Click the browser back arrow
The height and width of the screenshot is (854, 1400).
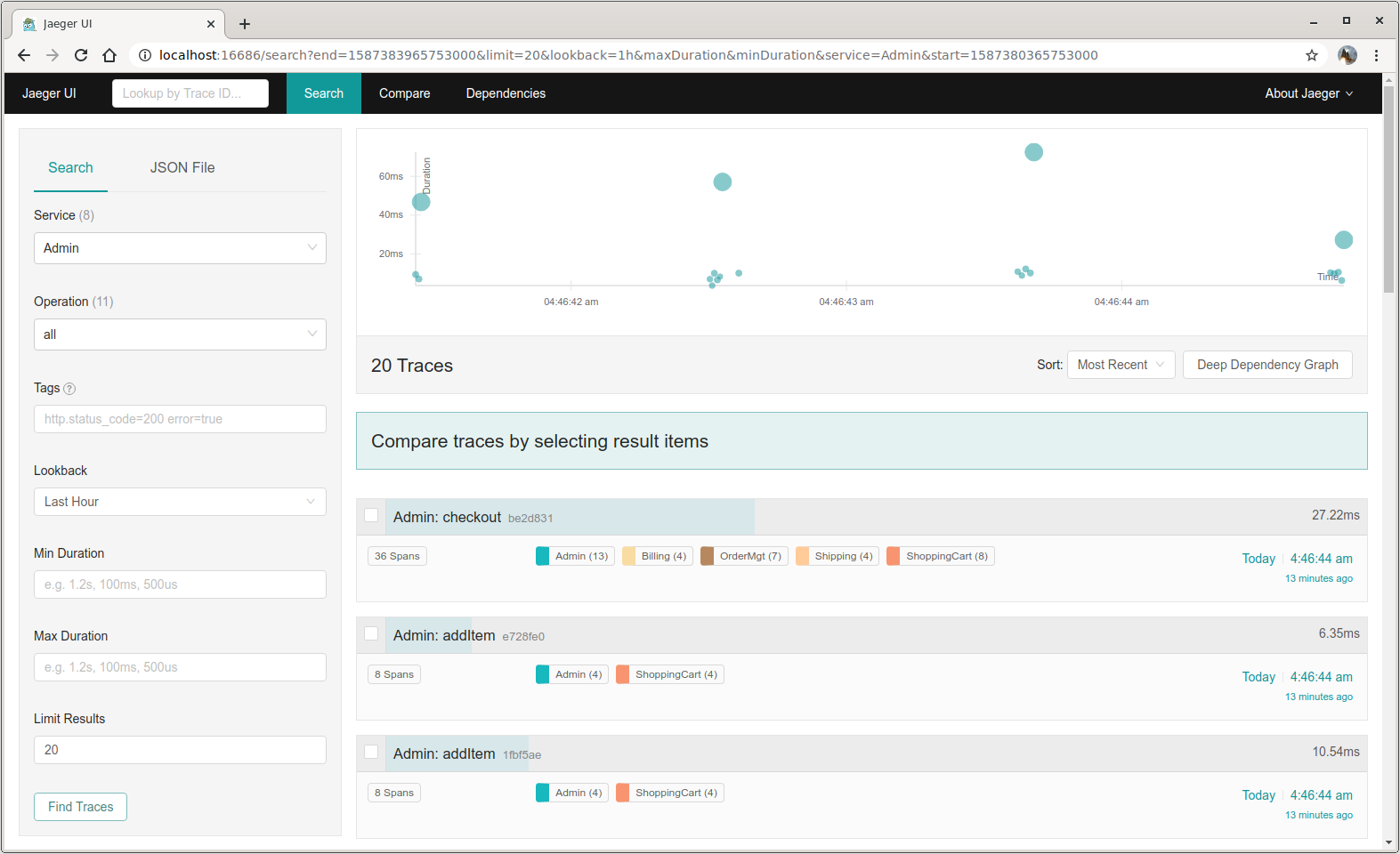point(24,55)
